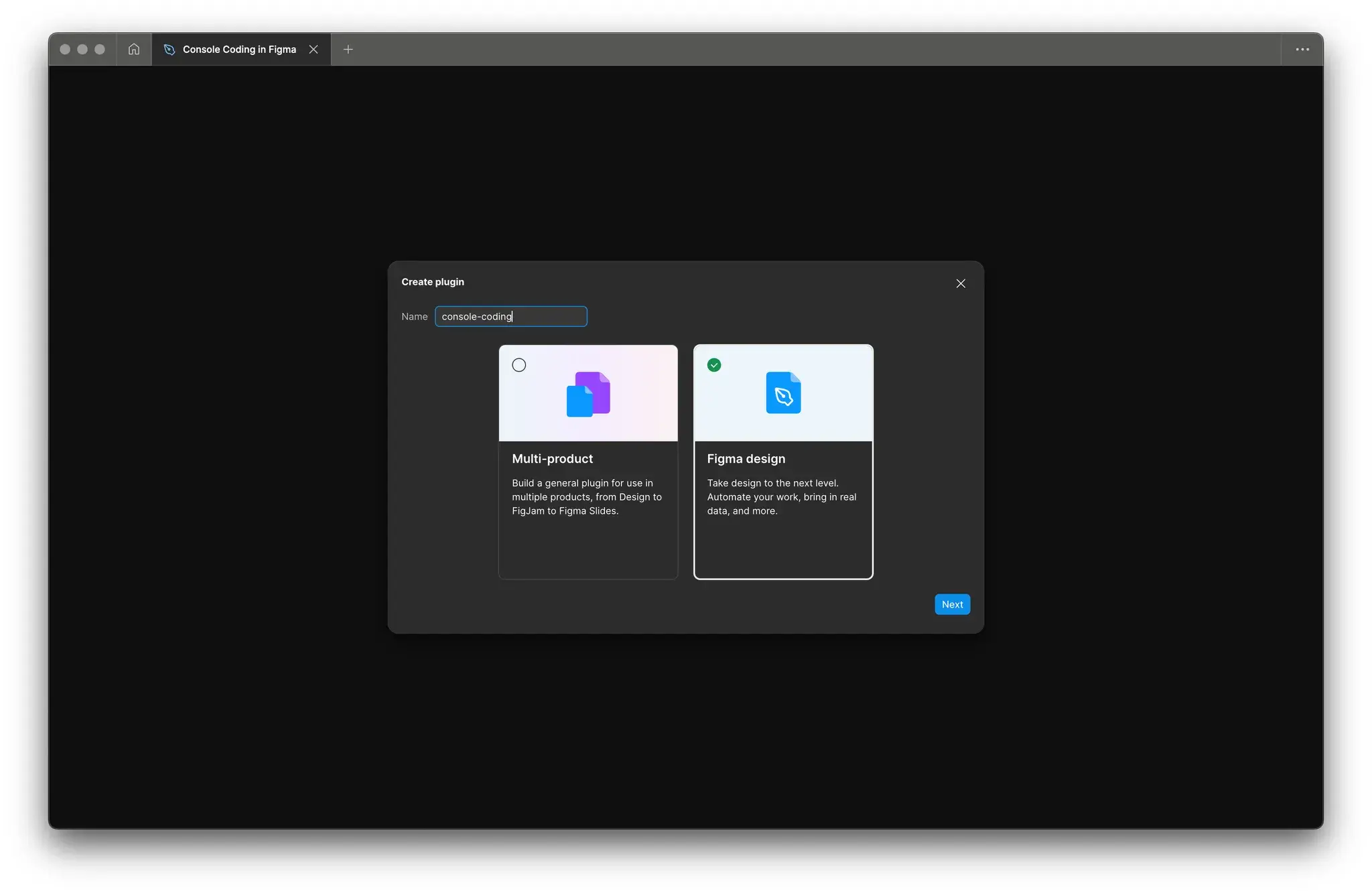This screenshot has height=893, width=1372.
Task: Select the Multi-product radio button
Action: (x=519, y=365)
